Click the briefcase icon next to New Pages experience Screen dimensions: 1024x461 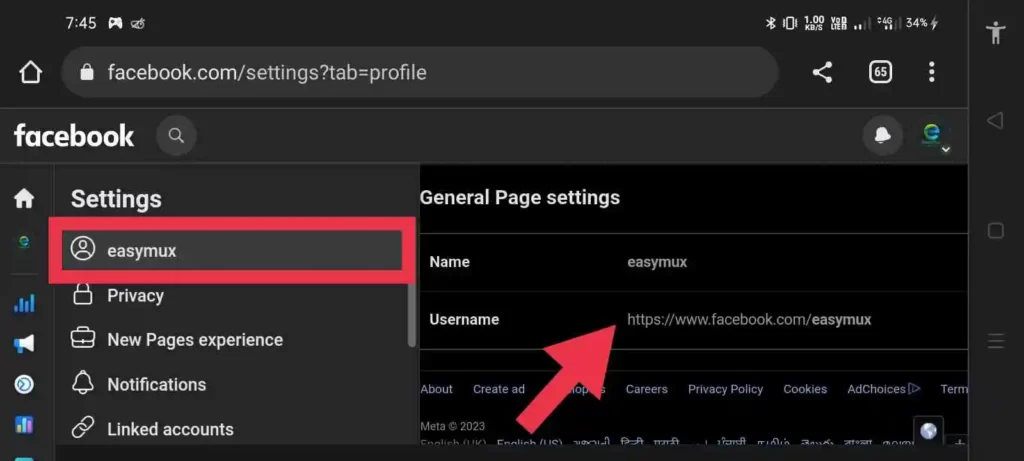[x=83, y=340]
